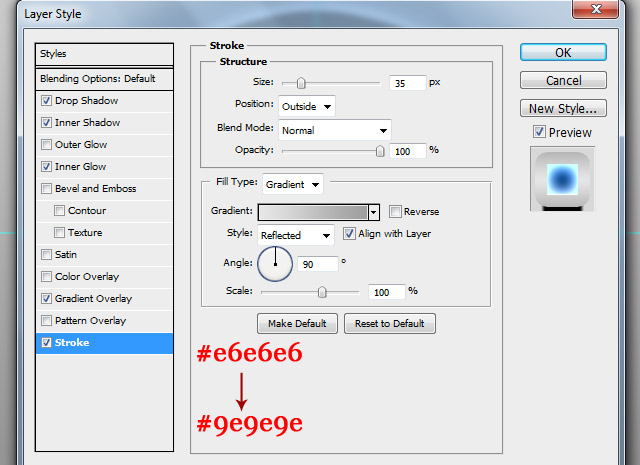Open the gradient swatch editor
640x465 pixels.
(x=313, y=212)
